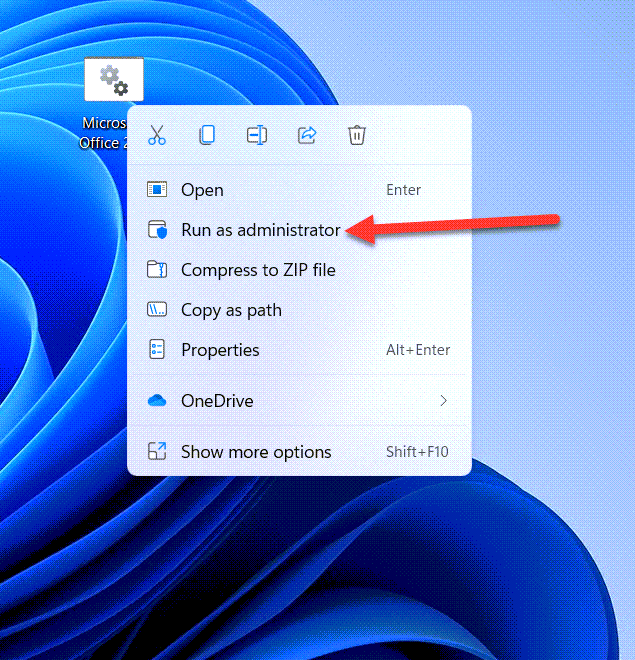The width and height of the screenshot is (635, 660).
Task: Click the Delete trash can icon
Action: tap(357, 135)
